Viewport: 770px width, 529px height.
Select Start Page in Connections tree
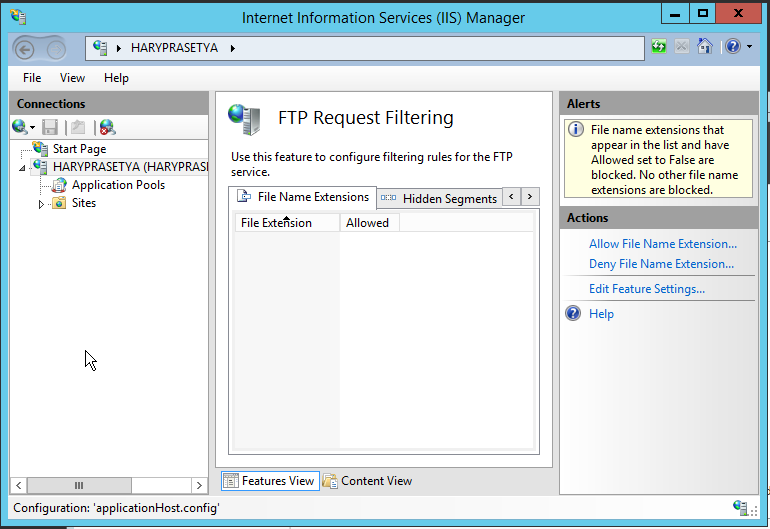(x=79, y=149)
